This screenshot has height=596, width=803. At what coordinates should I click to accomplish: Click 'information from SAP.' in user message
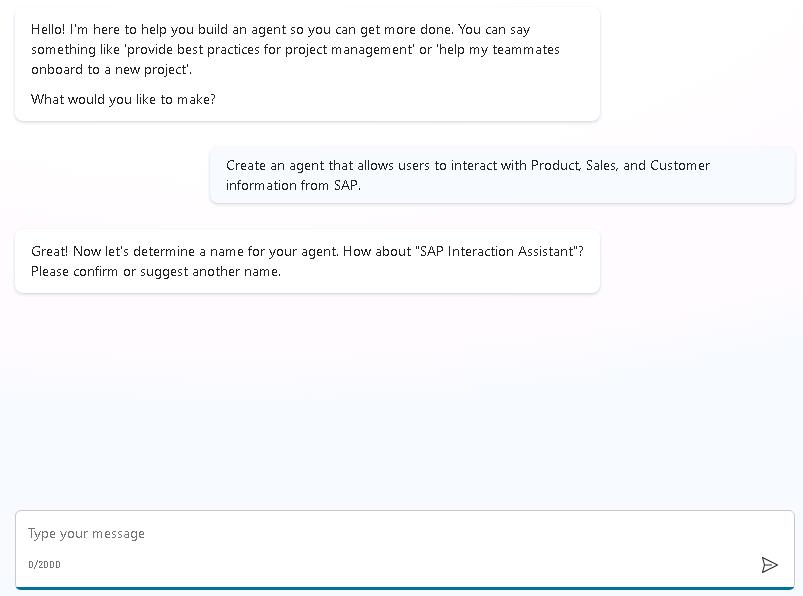pyautogui.click(x=293, y=185)
